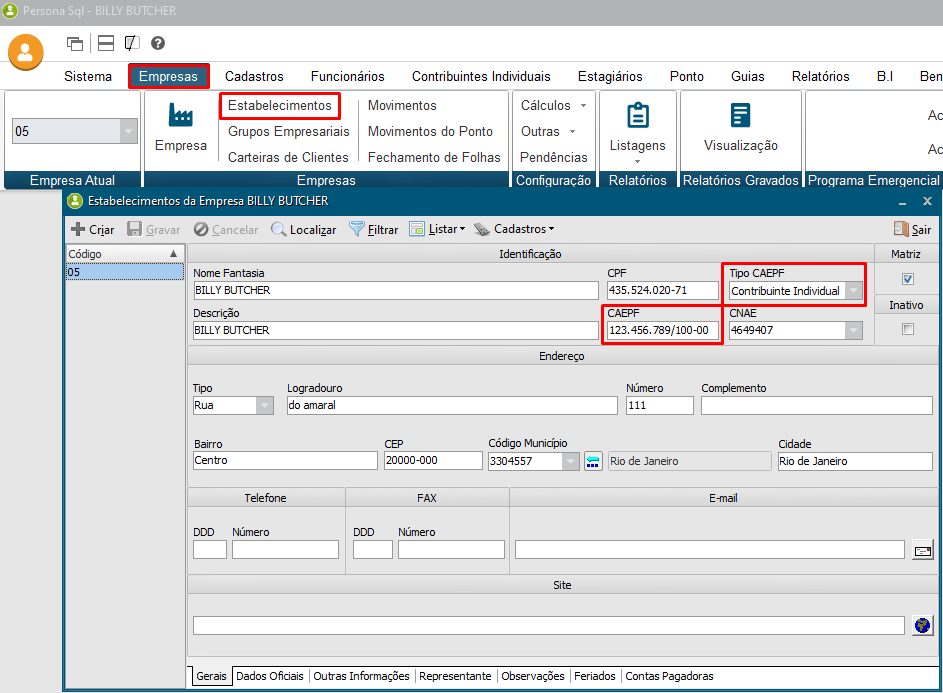Image resolution: width=943 pixels, height=693 pixels.
Task: Open the Listagens clipboard icon
Action: (x=637, y=115)
